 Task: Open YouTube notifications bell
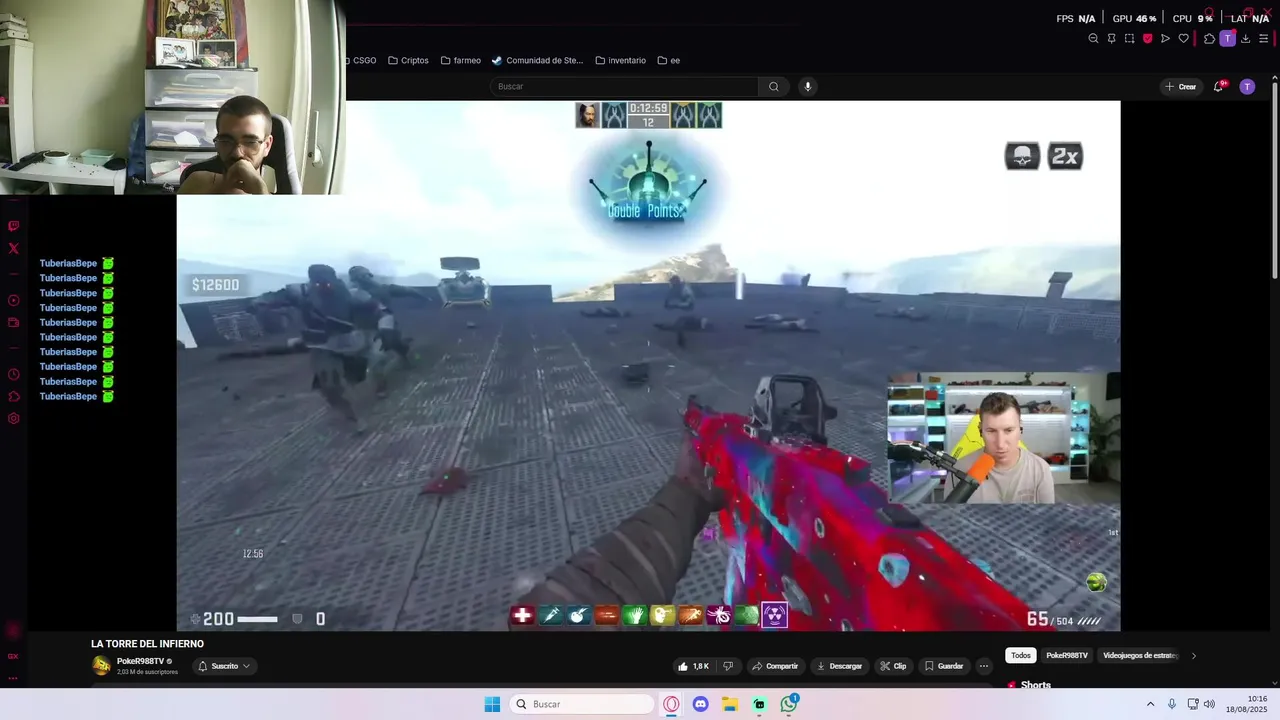click(1218, 87)
